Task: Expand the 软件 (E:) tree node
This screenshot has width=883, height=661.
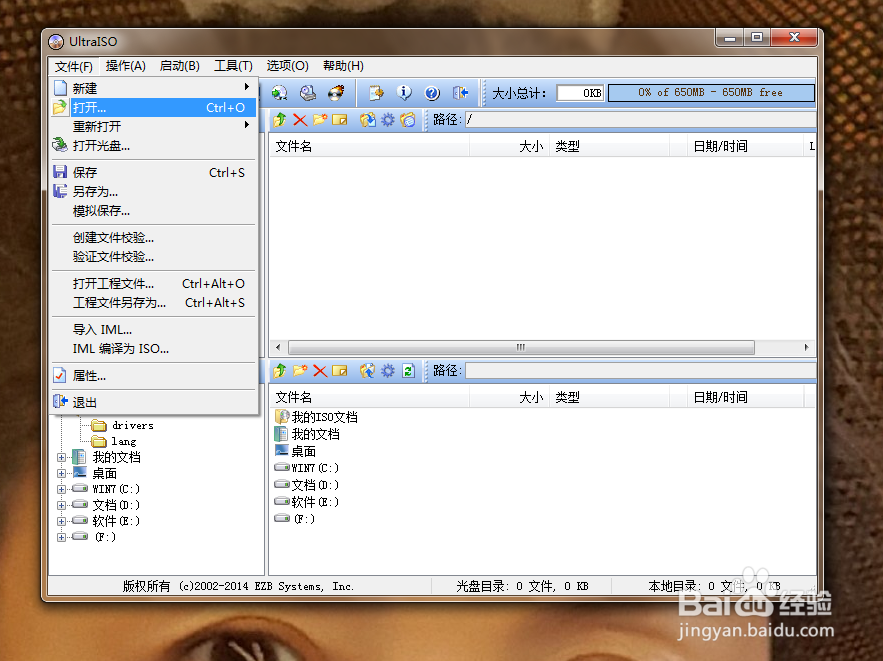Action: point(61,521)
